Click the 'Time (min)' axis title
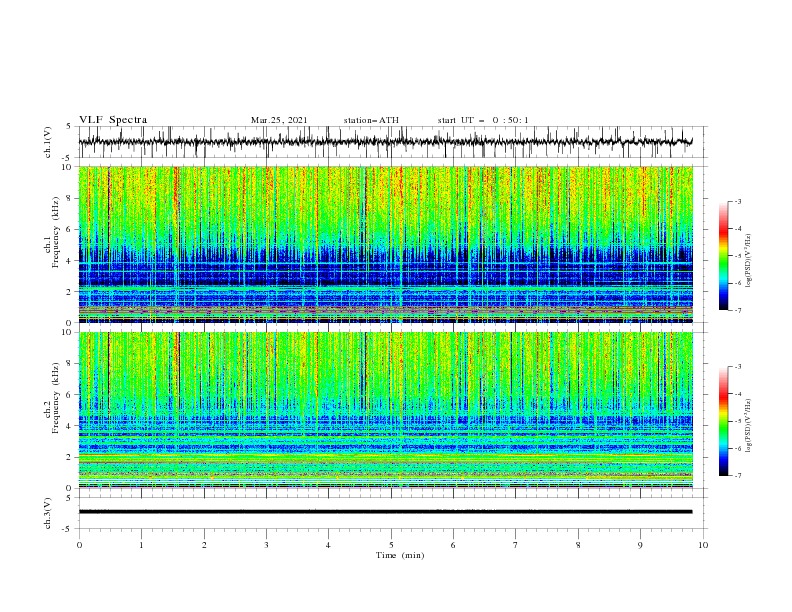Viewport: 792px width, 612px height. (400, 555)
